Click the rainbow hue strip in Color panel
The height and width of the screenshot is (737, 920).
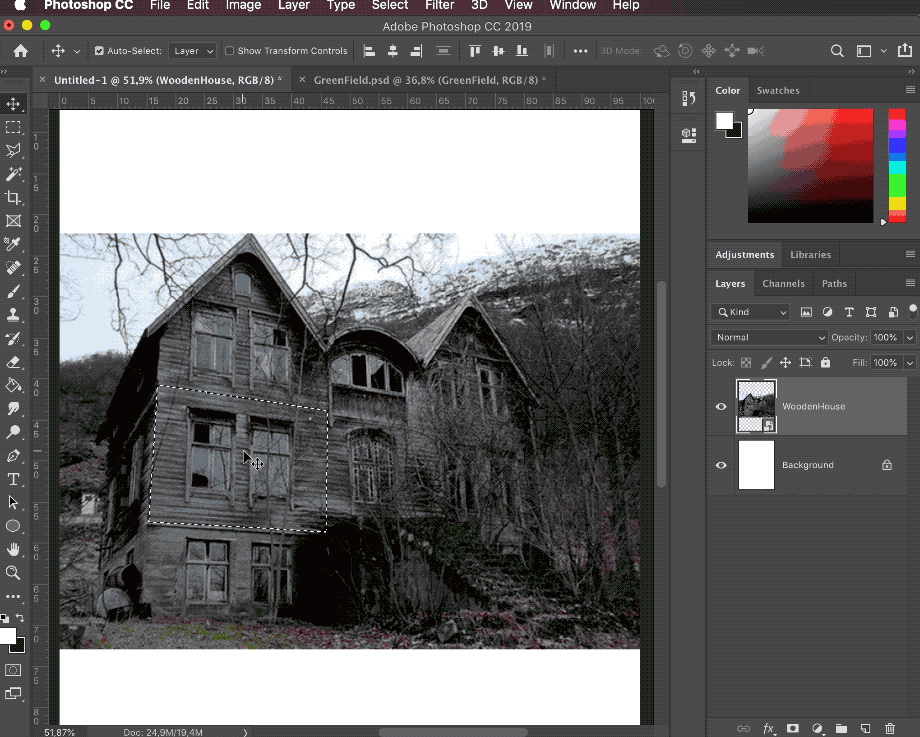click(x=897, y=165)
